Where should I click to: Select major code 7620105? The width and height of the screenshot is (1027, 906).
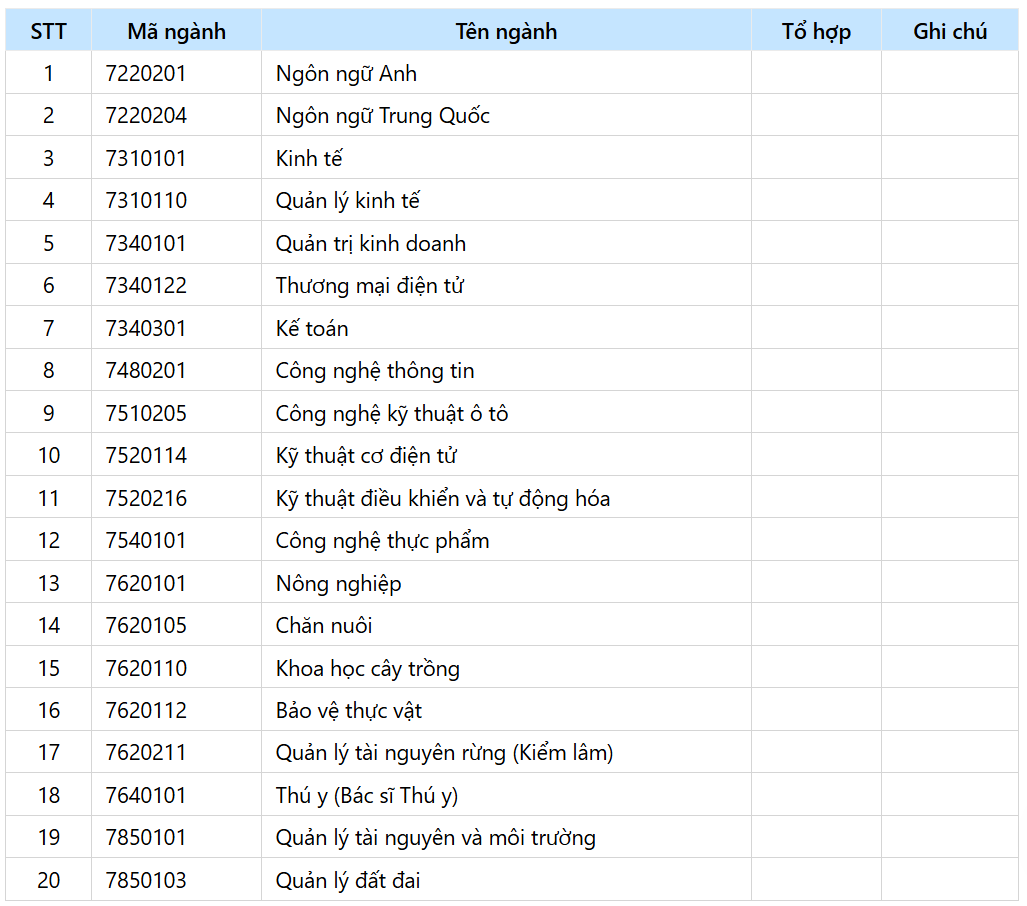[146, 626]
